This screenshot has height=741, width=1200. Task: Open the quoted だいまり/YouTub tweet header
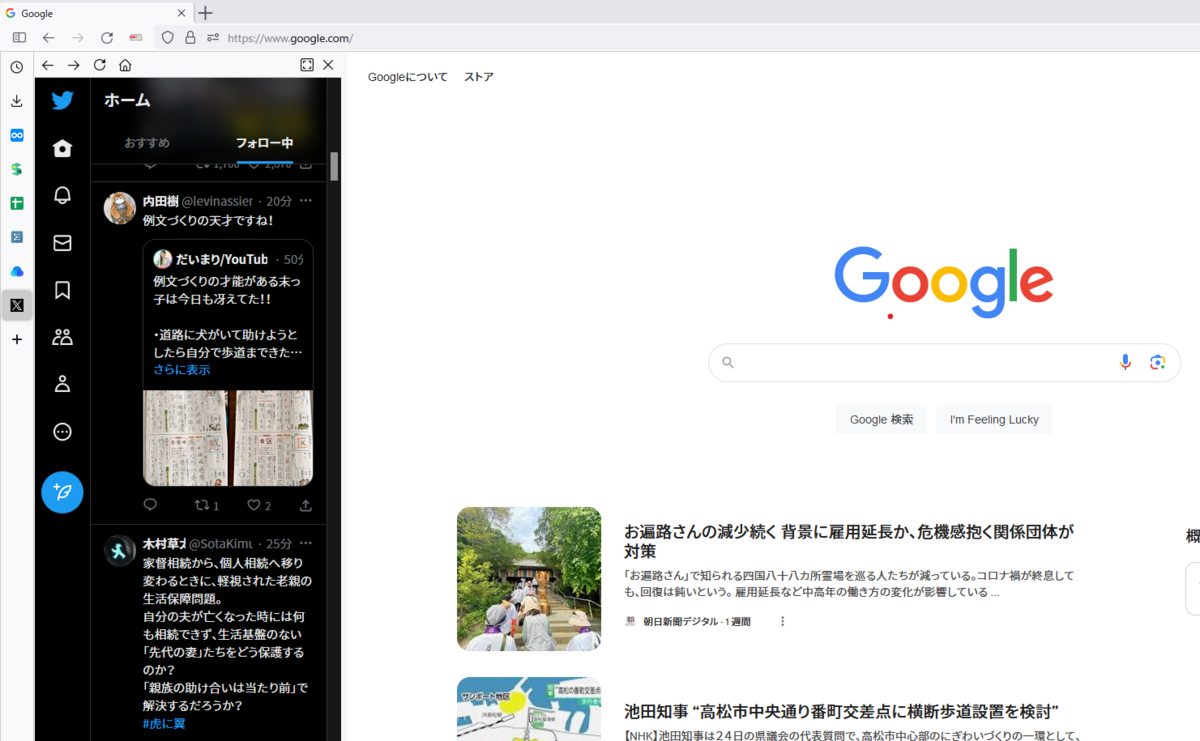[x=228, y=259]
